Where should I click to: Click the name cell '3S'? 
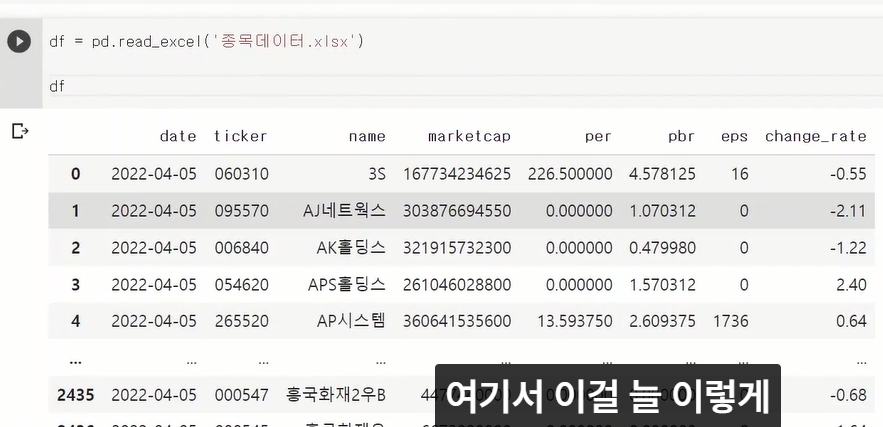point(377,174)
